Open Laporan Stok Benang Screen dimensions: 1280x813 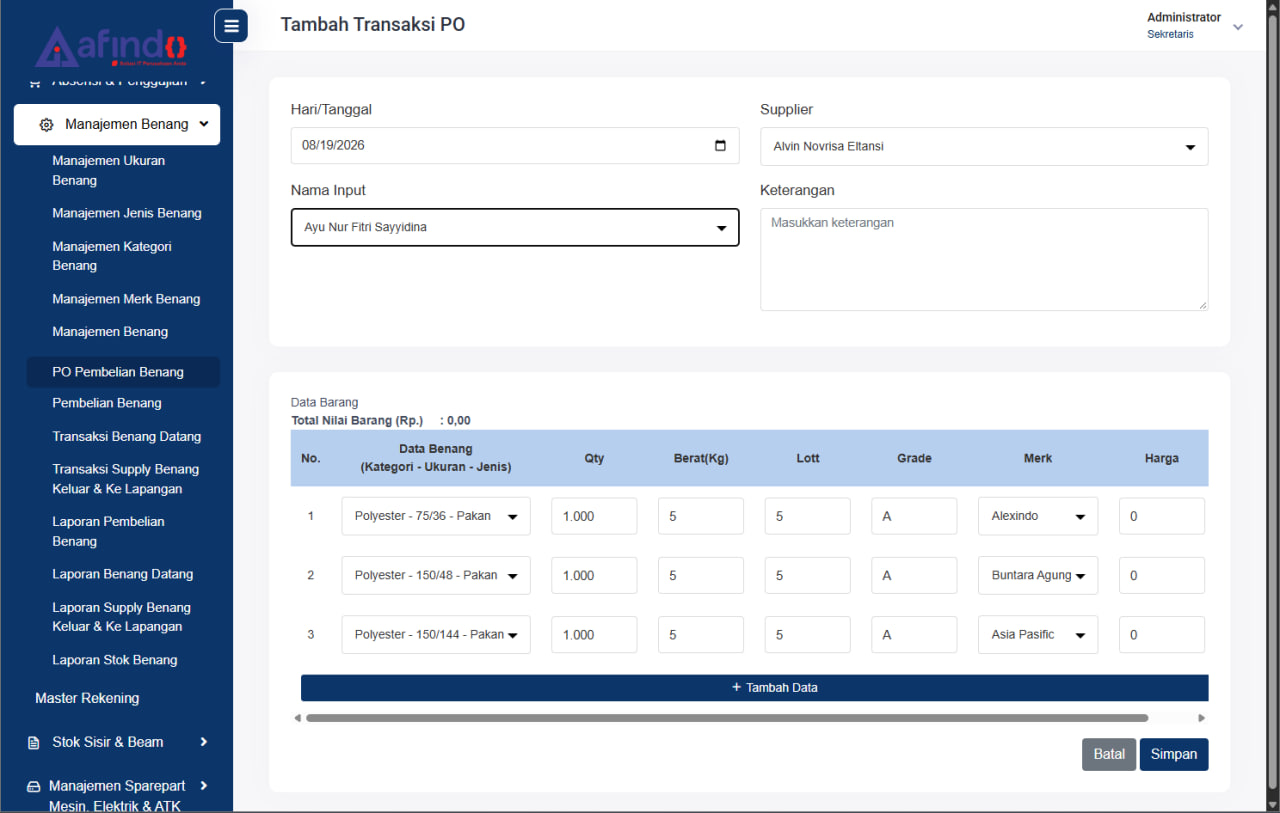pyautogui.click(x=115, y=660)
